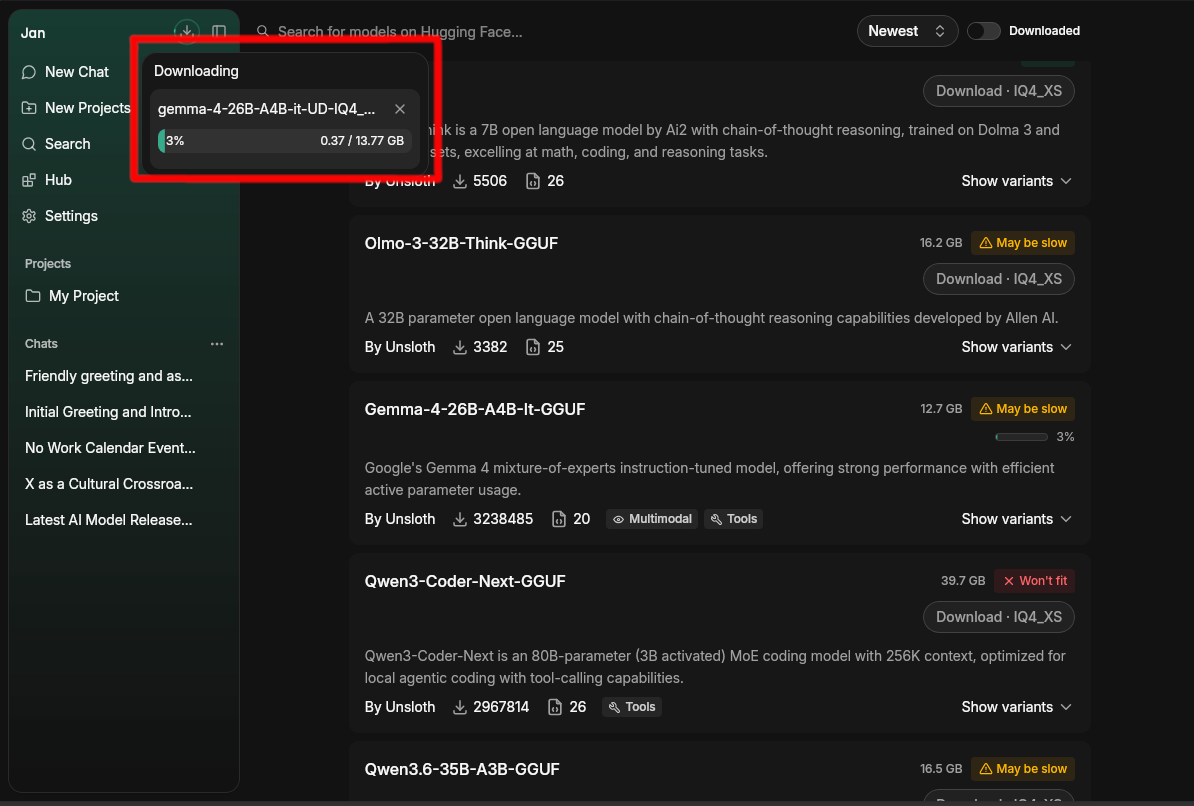Image resolution: width=1194 pixels, height=806 pixels.
Task: Open the Newest sort dropdown
Action: [x=907, y=31]
